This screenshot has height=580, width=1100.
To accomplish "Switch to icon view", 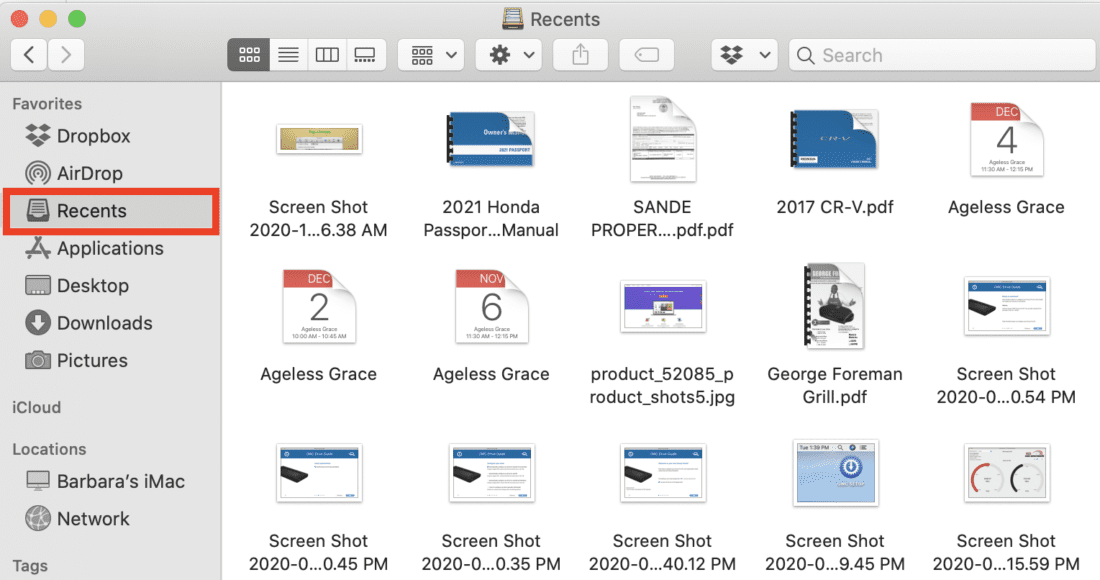I will pos(249,55).
